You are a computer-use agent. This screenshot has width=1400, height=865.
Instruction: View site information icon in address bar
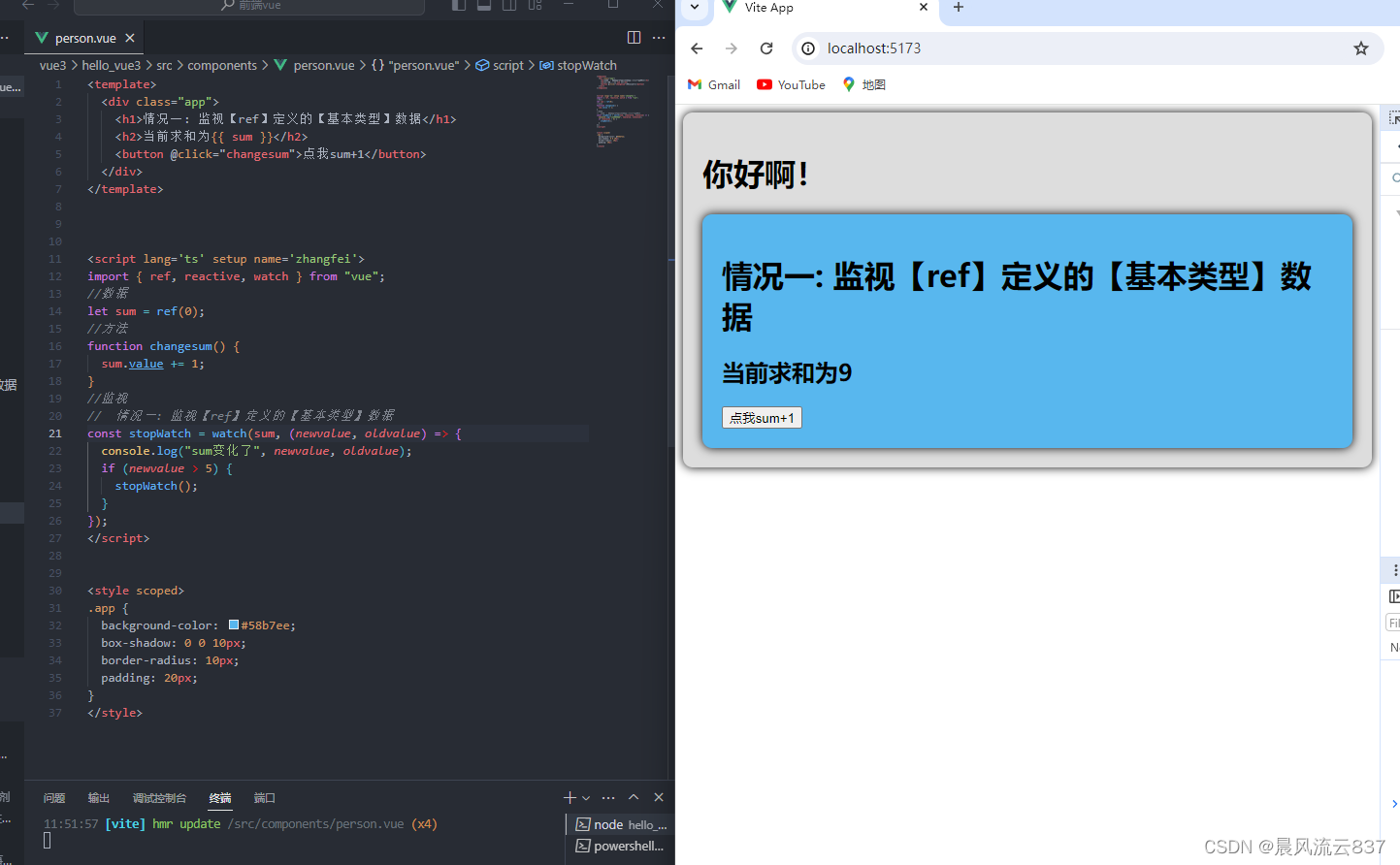(808, 48)
